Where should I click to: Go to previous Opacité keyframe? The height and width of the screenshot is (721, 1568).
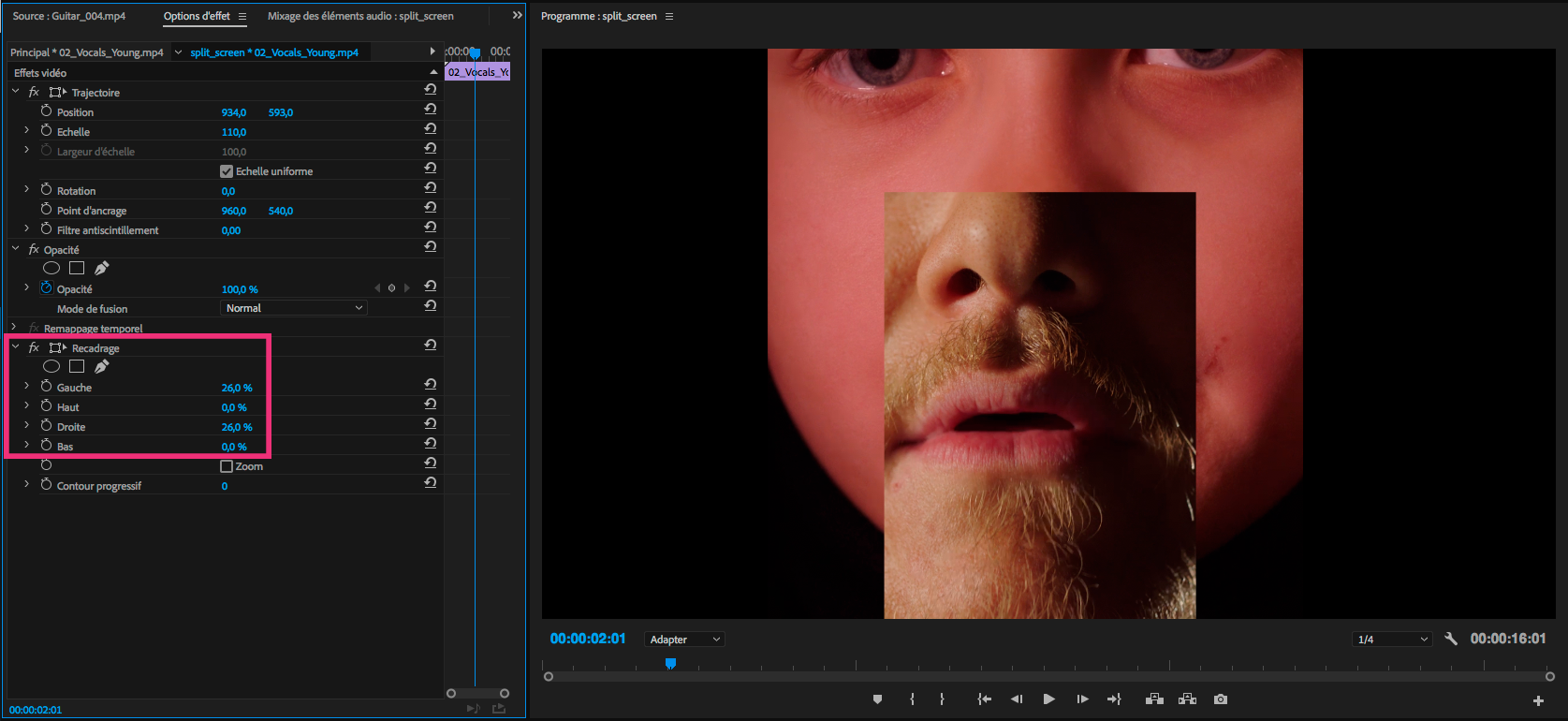(377, 288)
